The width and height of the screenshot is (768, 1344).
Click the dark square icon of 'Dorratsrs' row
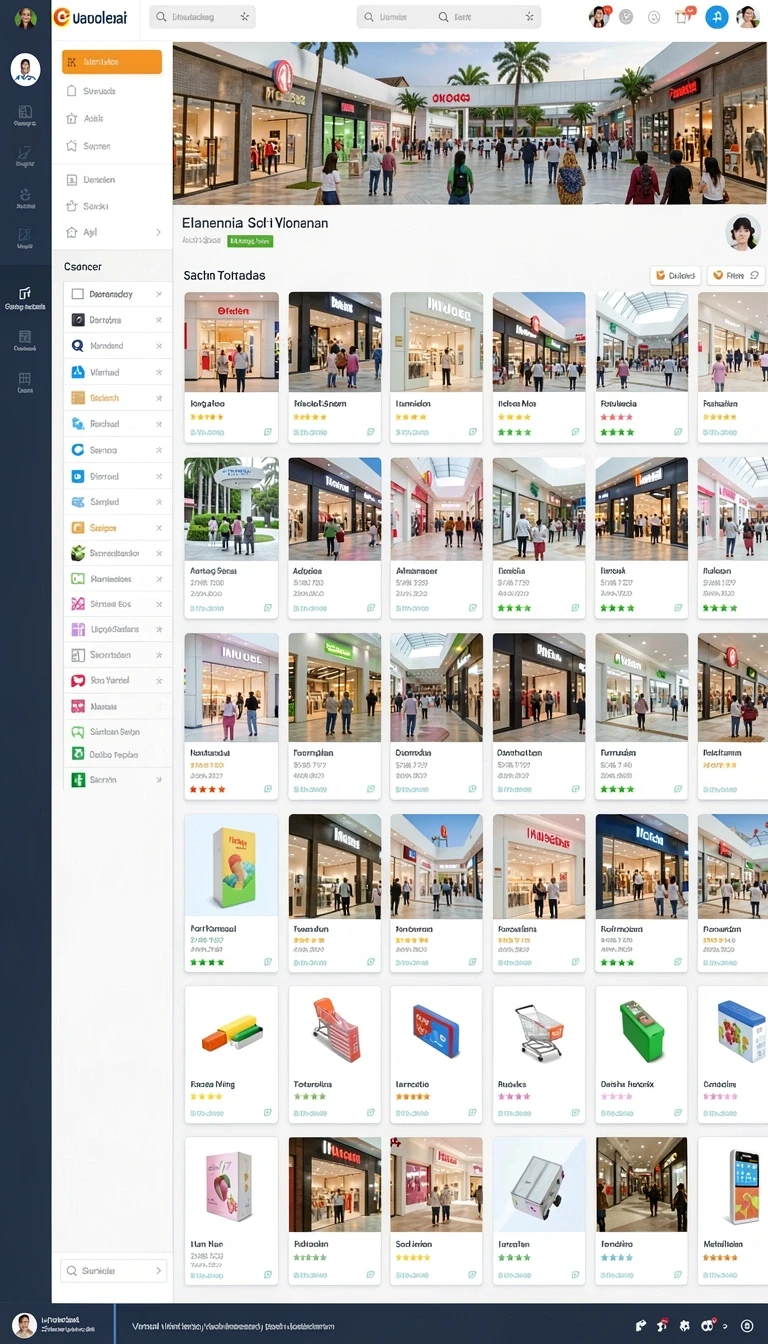click(x=78, y=320)
